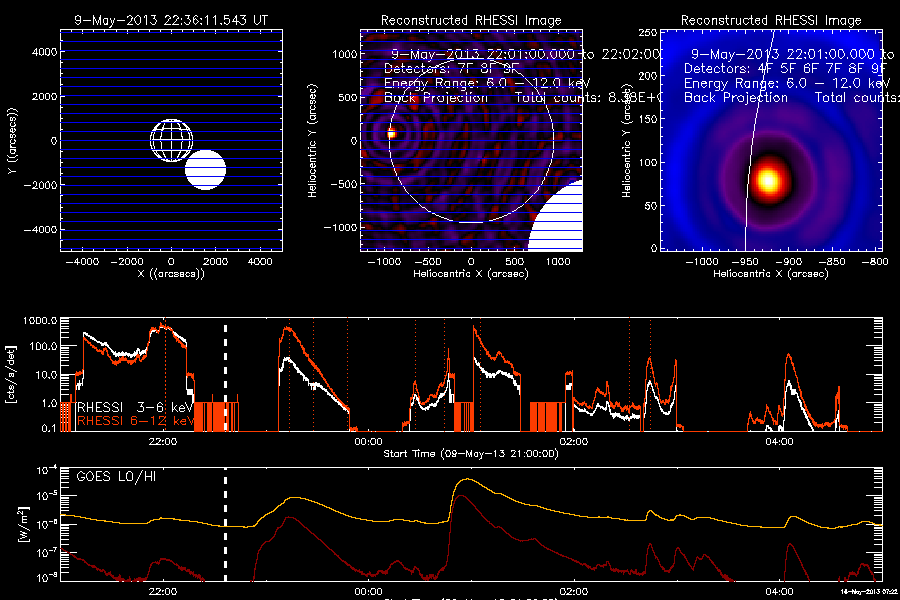900x600 pixels.
Task: Click the highest peak of the GOES orange curve
Action: pos(468,479)
